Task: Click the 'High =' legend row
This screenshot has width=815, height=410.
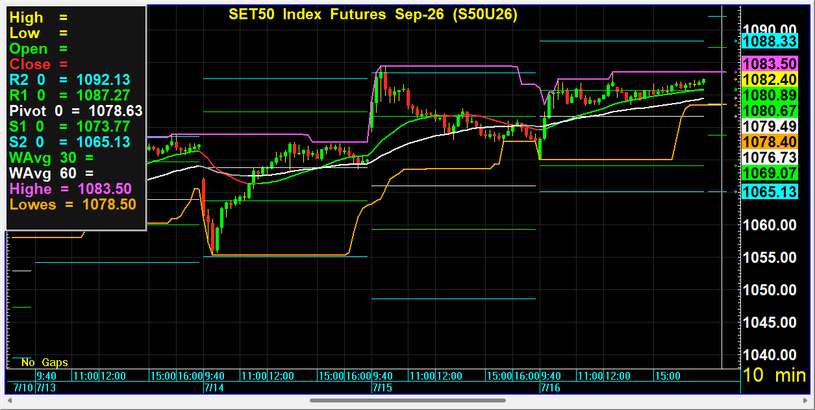Action: (38, 18)
